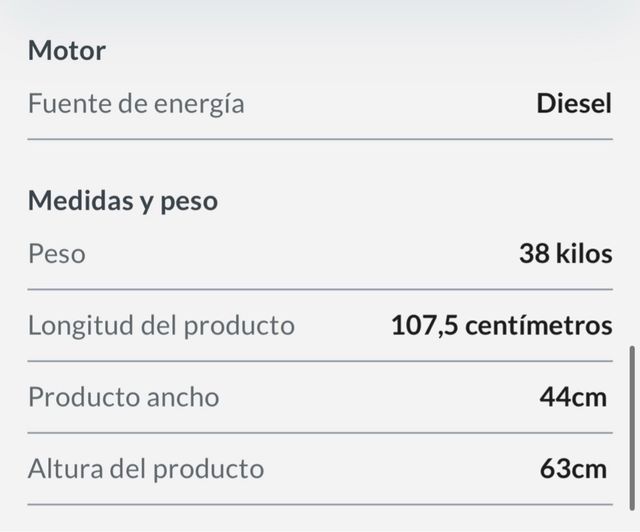Select the Producto ancho label
The image size is (640, 532).
pos(123,397)
